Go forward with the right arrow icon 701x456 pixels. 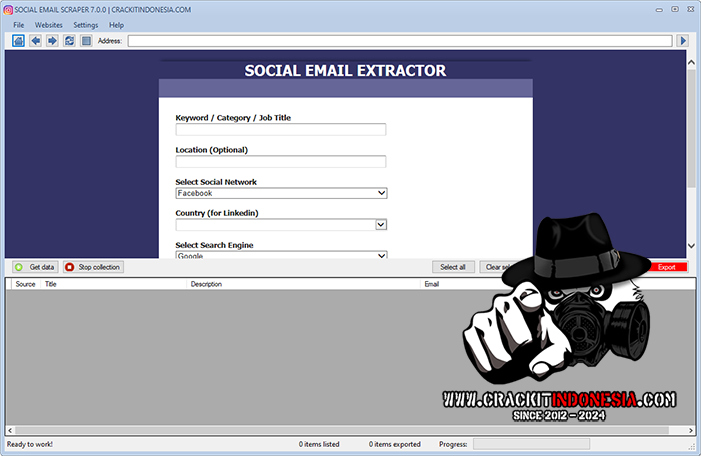coord(52,41)
